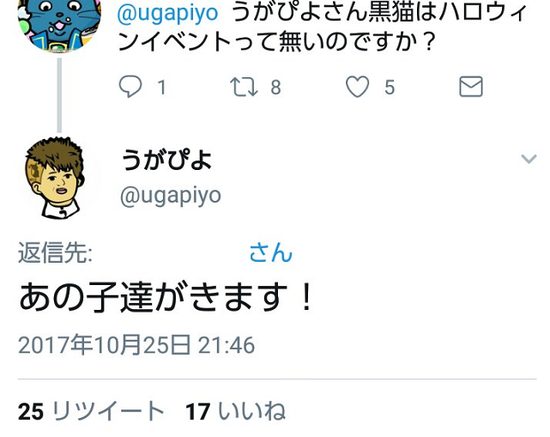The image size is (550, 437).
Task: Open tweet options chevron dropdown
Action: 529,159
